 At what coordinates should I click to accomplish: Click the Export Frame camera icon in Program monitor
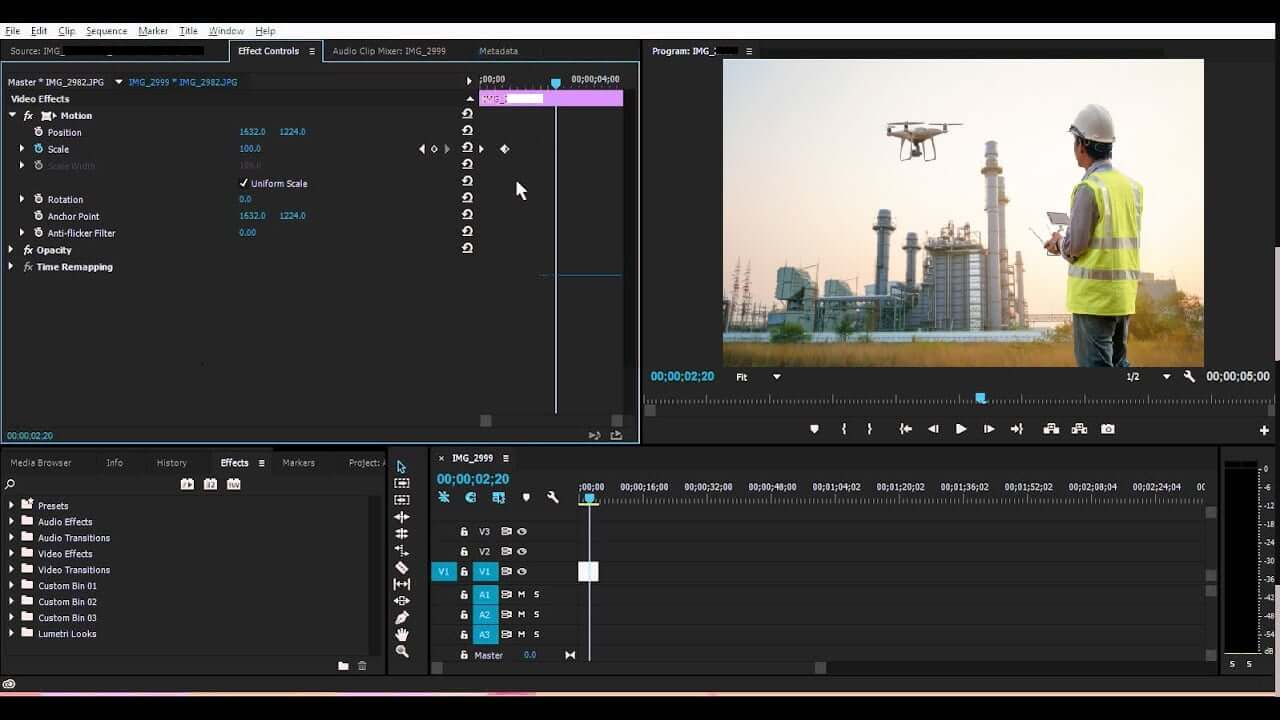1107,428
